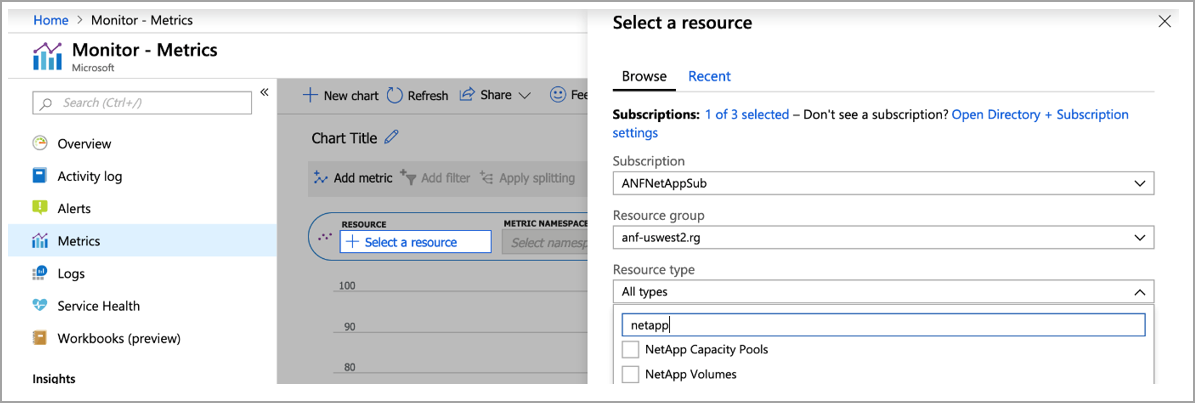
Task: Select the Browse tab
Action: (644, 76)
